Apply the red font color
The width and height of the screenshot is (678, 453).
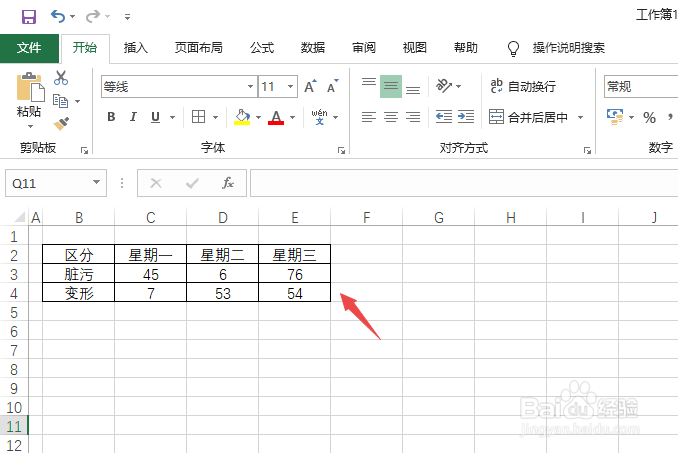tap(276, 117)
